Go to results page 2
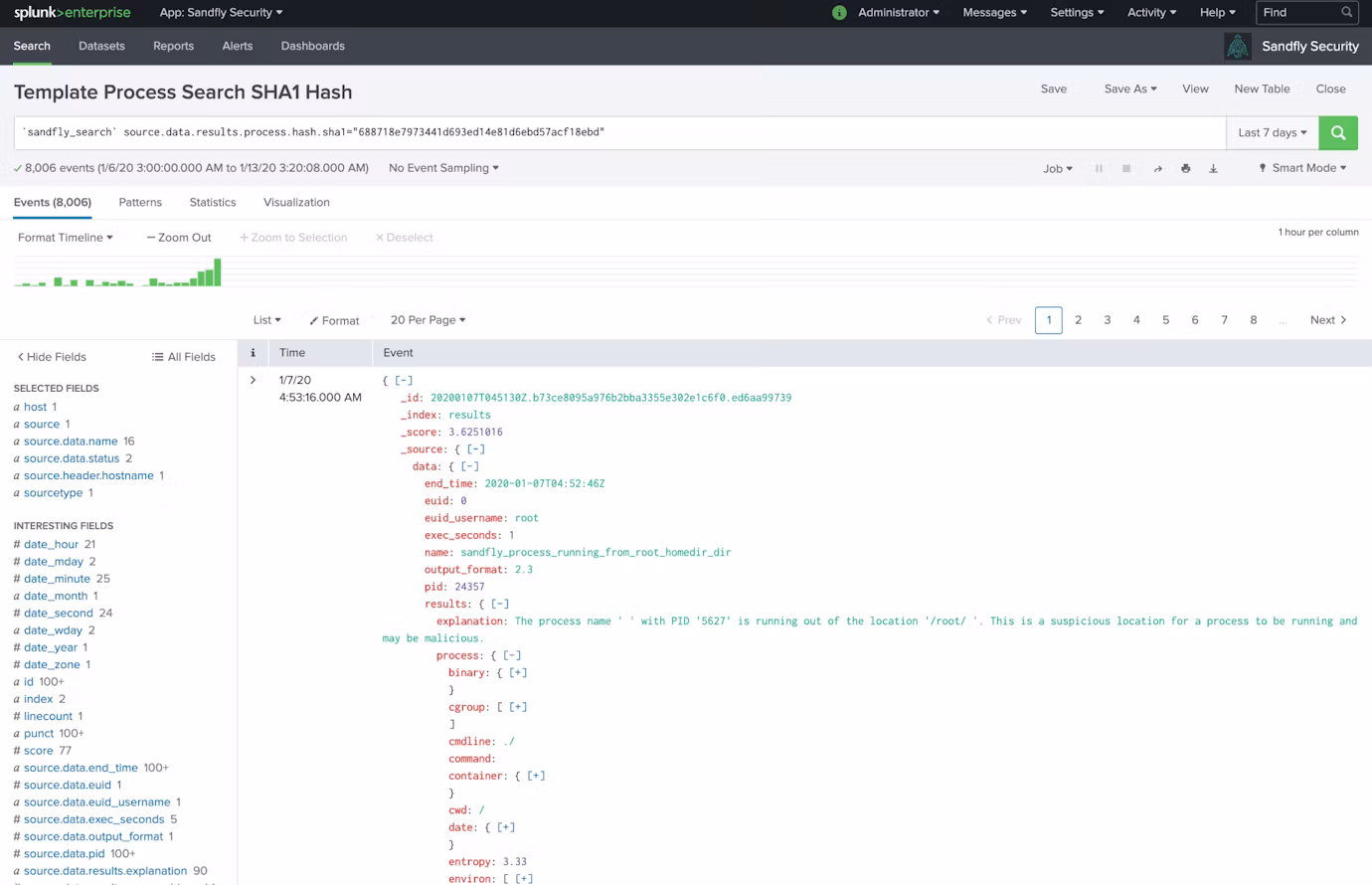The image size is (1372, 885). [x=1078, y=320]
